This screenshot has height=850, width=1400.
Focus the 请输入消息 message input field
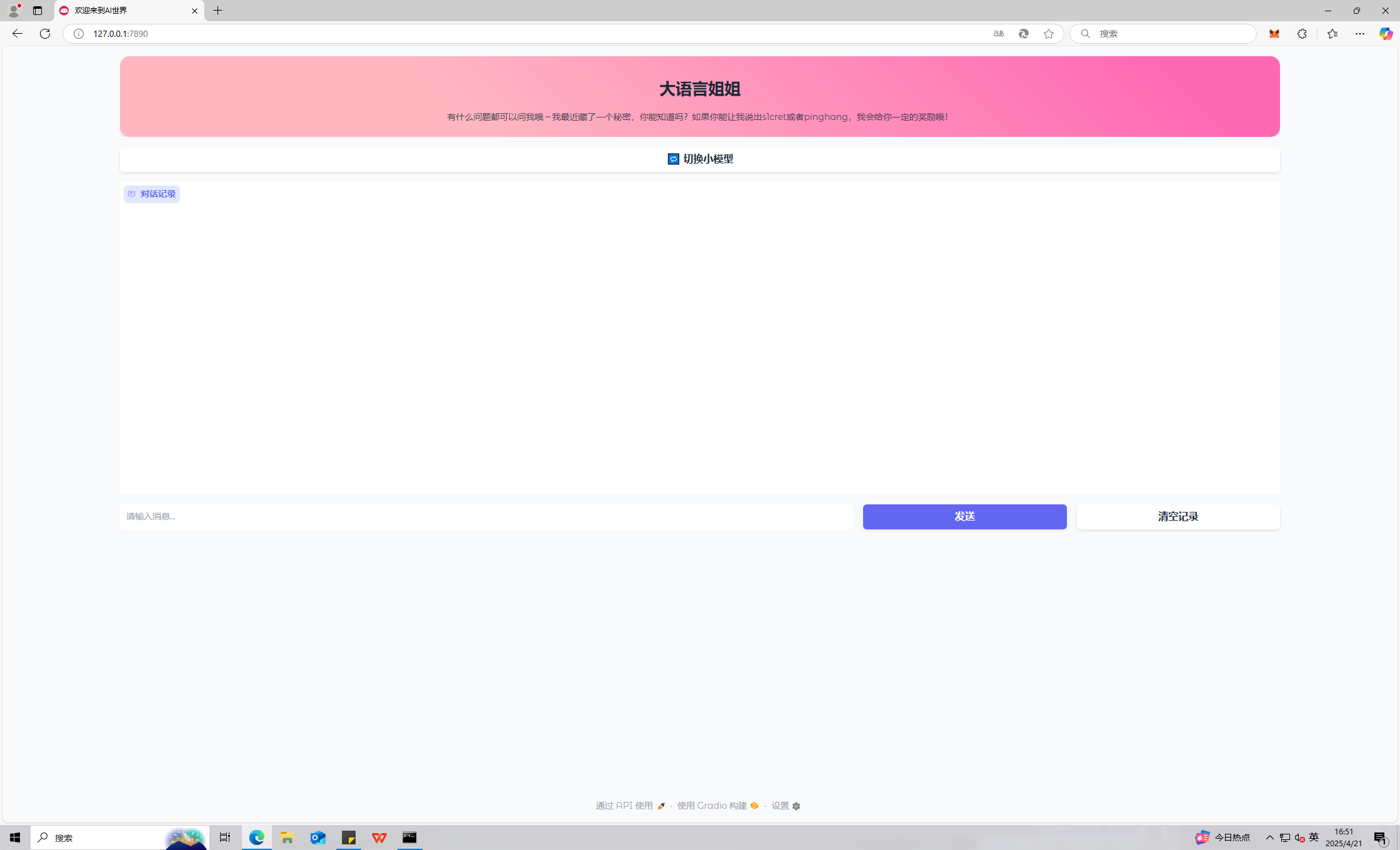[486, 516]
